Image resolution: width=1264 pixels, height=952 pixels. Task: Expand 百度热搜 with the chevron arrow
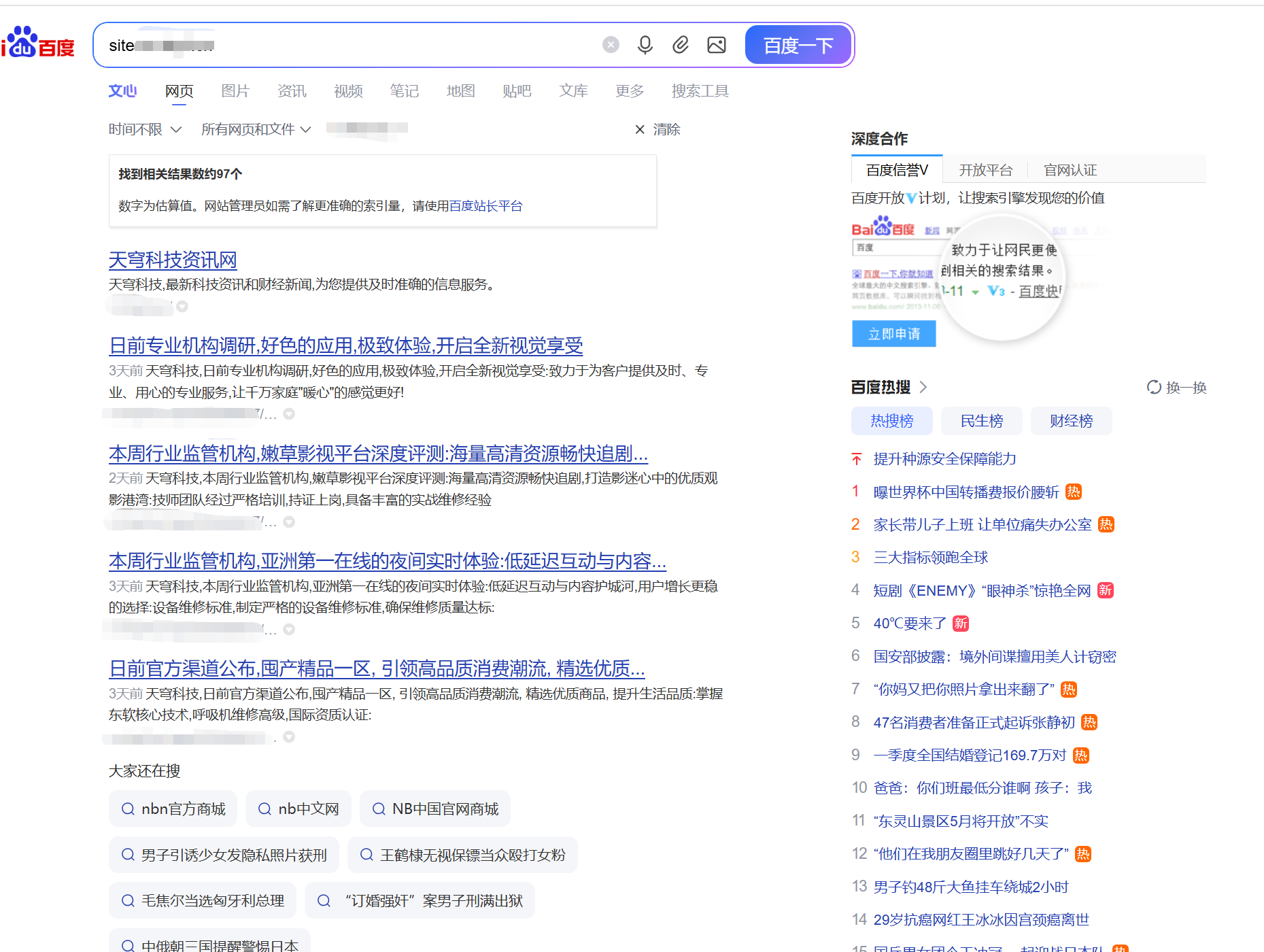coord(923,387)
